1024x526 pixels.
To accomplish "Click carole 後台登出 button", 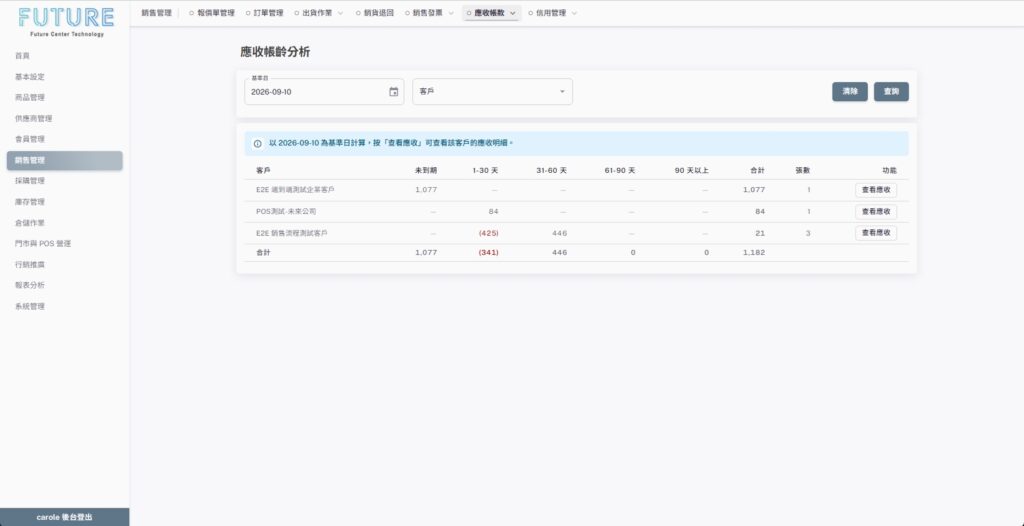I will tap(65, 517).
